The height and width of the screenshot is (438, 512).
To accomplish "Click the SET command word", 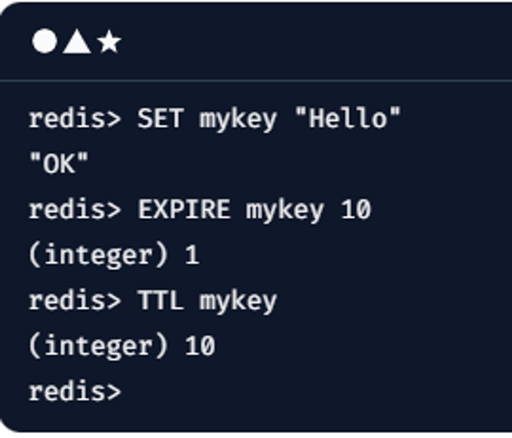I will pos(160,118).
